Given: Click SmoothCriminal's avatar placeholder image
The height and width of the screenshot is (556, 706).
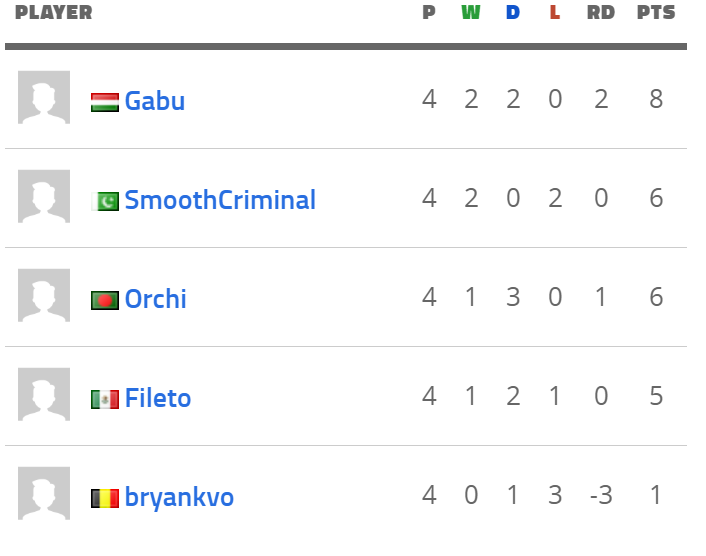Looking at the screenshot, I should 44,196.
